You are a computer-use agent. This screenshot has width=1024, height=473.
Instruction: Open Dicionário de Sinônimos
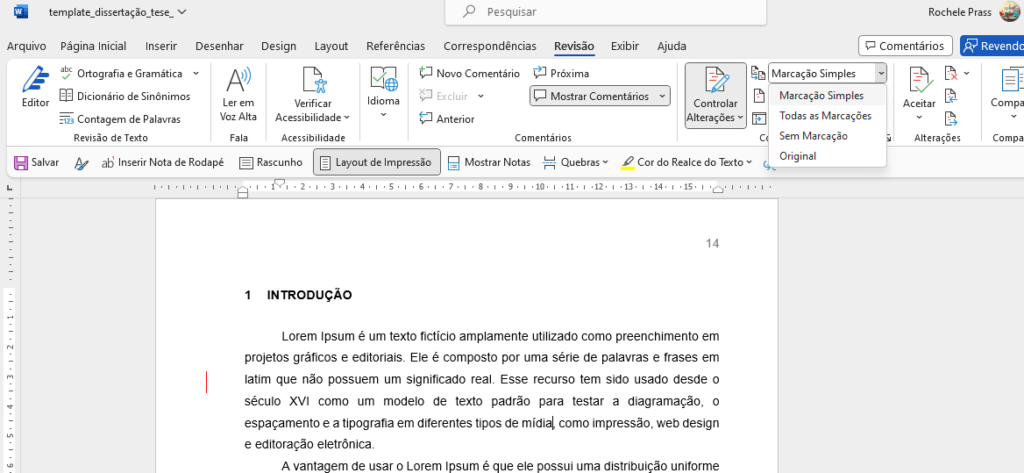point(125,96)
